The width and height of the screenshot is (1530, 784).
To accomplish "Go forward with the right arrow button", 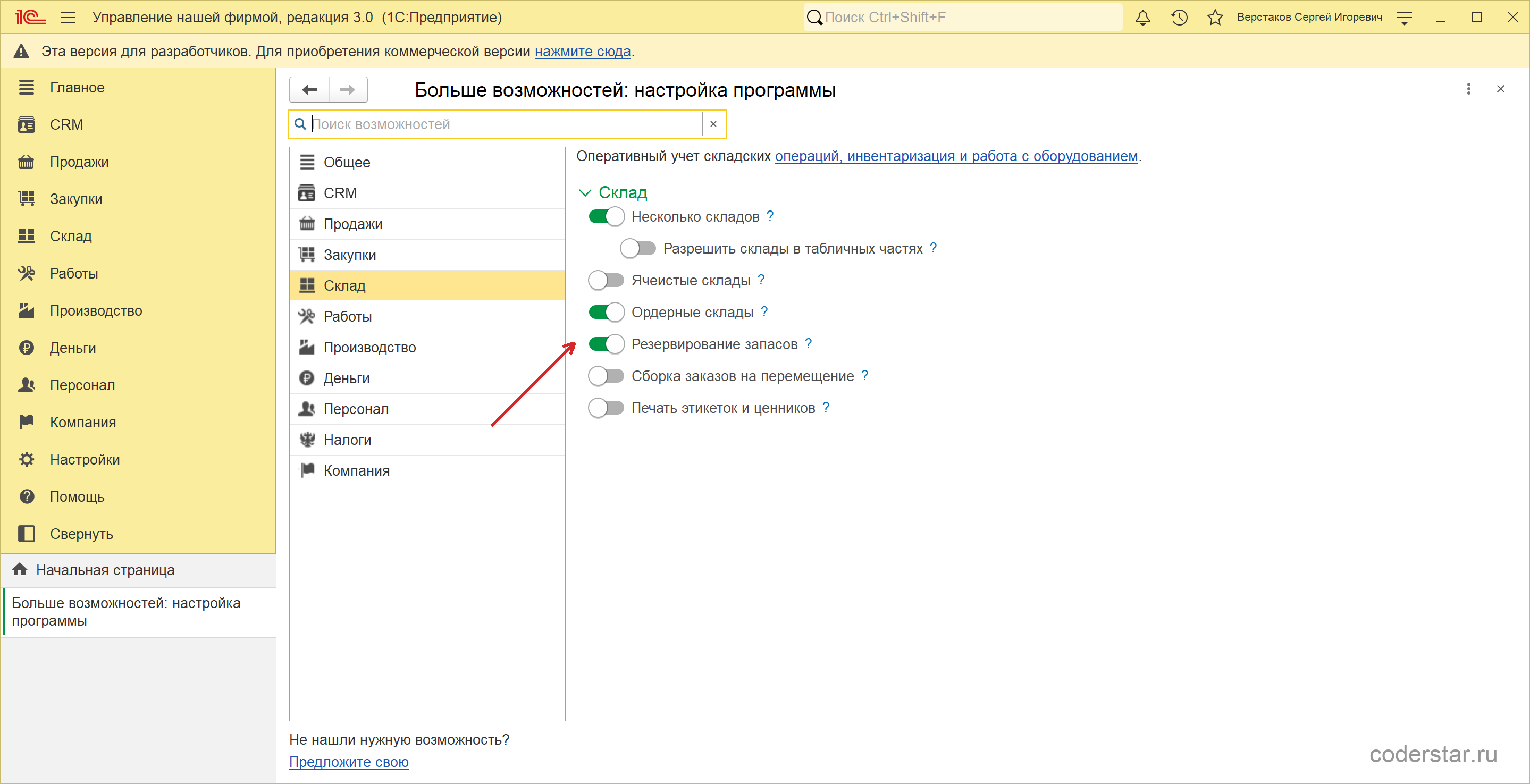I will 348,90.
